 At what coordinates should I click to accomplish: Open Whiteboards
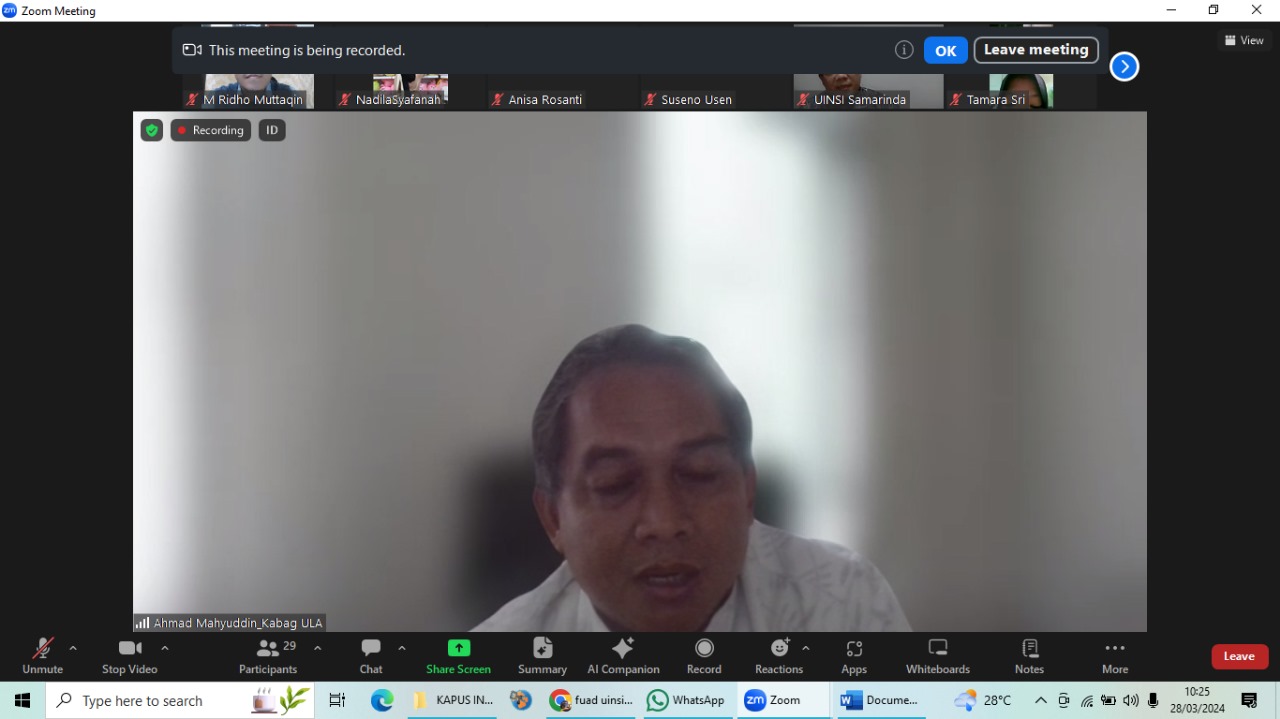(938, 656)
